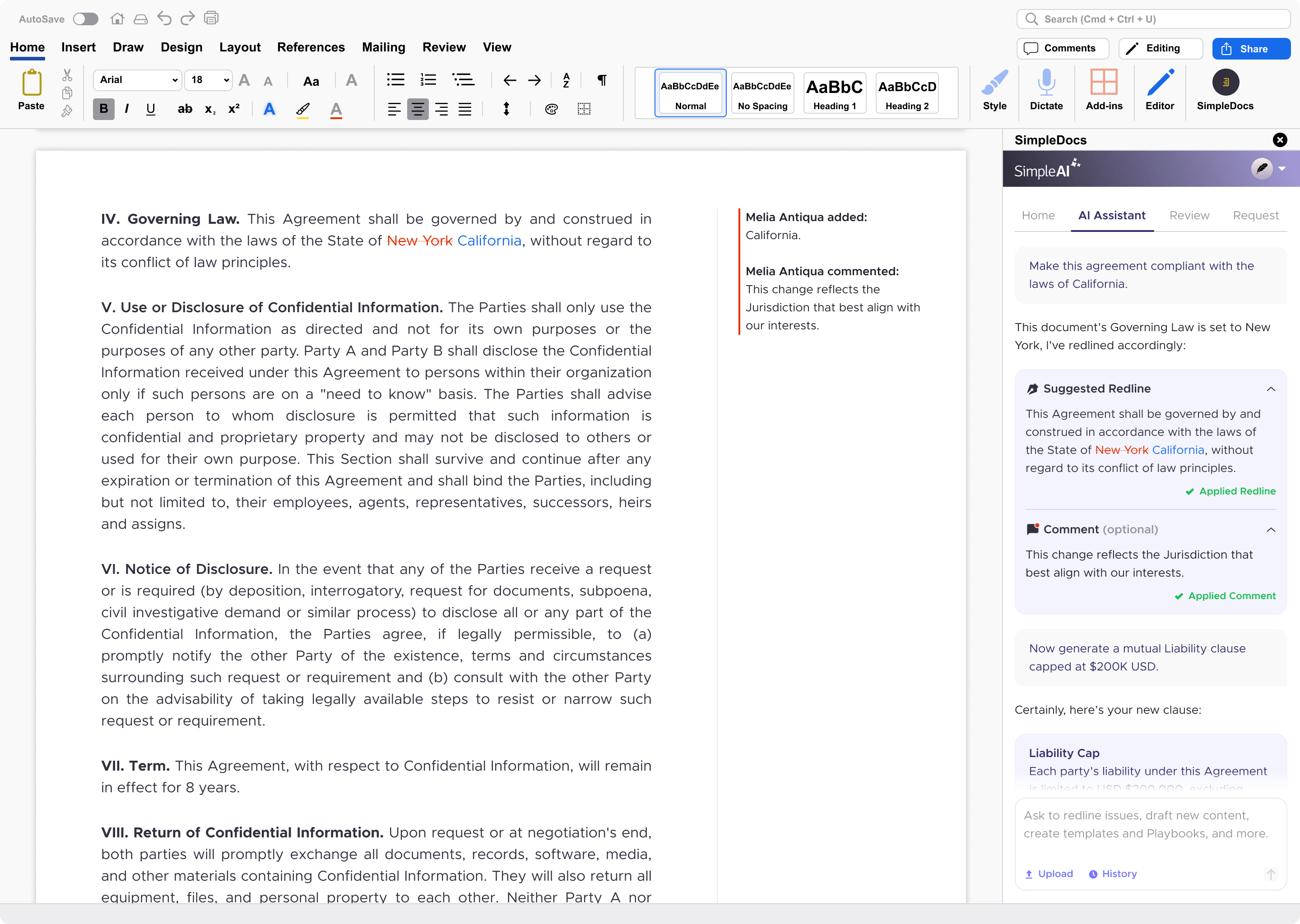
Task: Open chat History
Action: point(1113,874)
